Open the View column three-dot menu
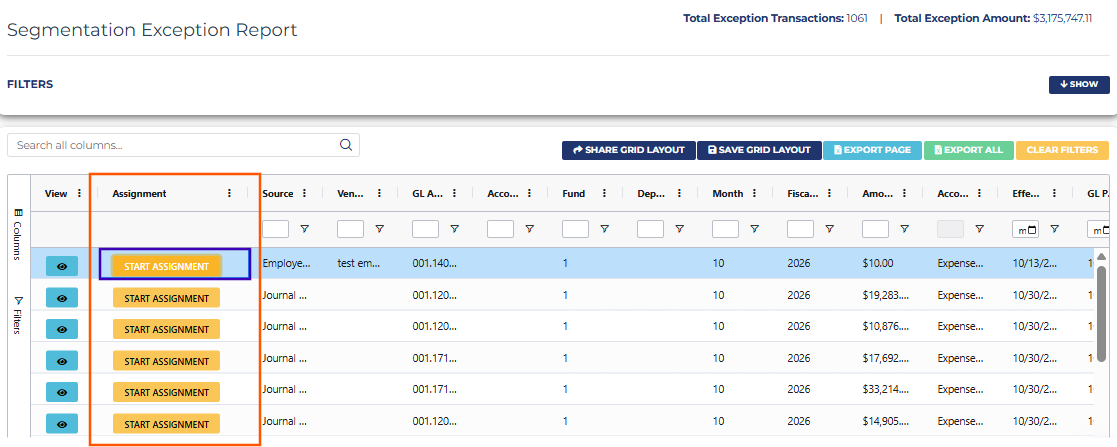Image resolution: width=1117 pixels, height=447 pixels. click(79, 193)
